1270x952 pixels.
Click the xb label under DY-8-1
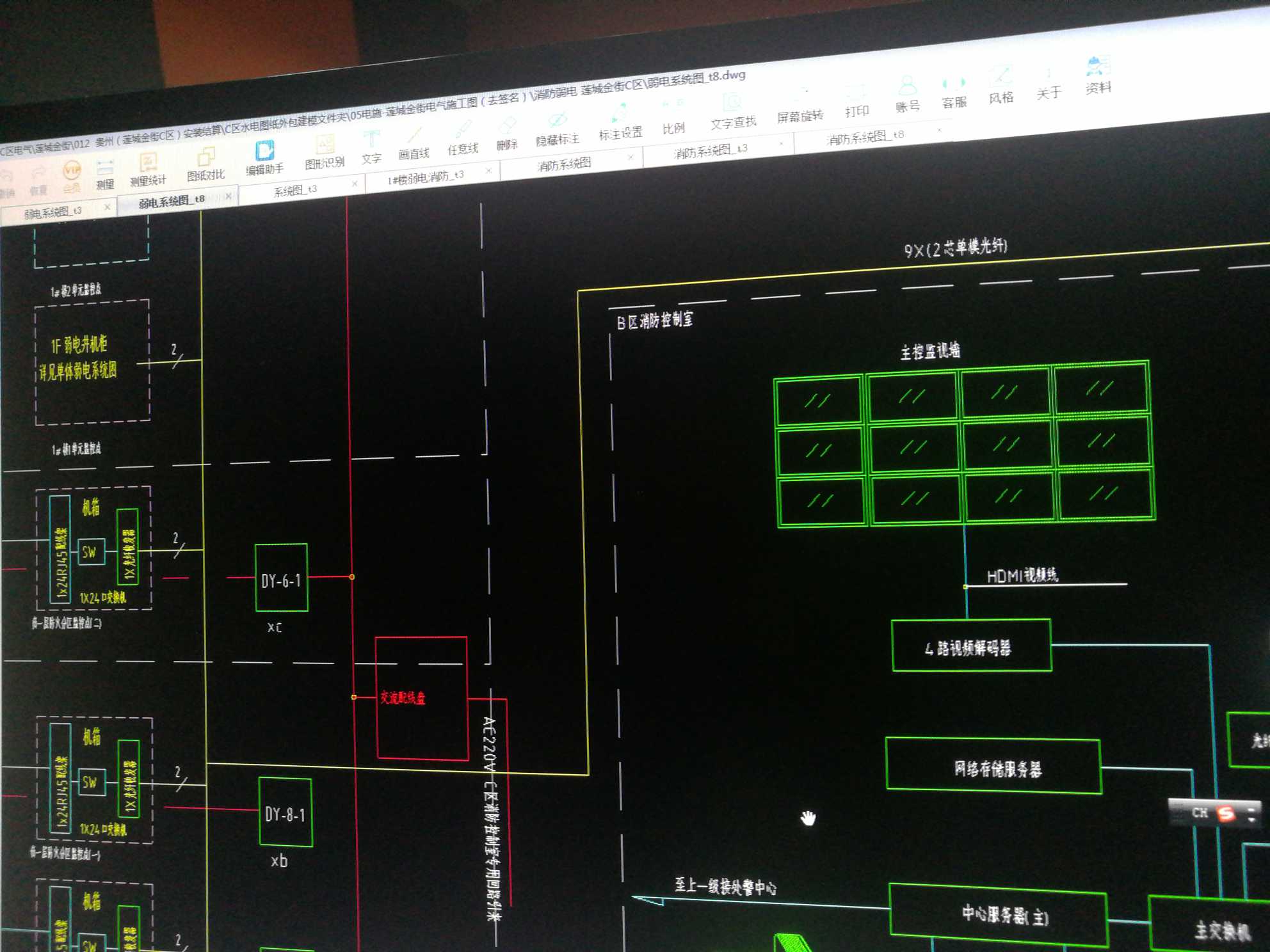pos(279,861)
